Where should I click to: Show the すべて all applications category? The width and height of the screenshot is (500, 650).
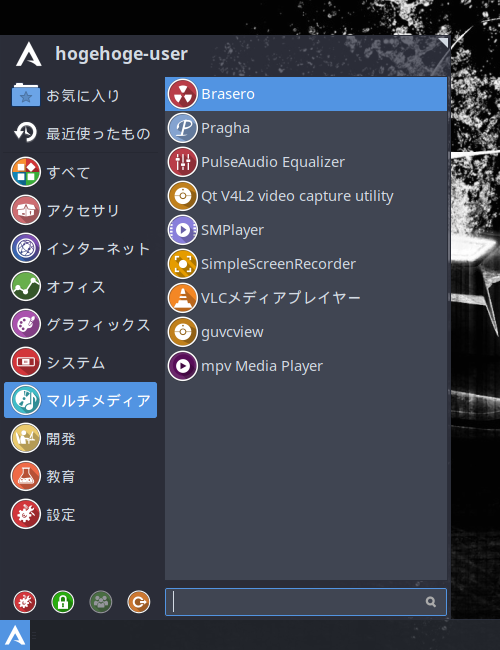[x=80, y=172]
